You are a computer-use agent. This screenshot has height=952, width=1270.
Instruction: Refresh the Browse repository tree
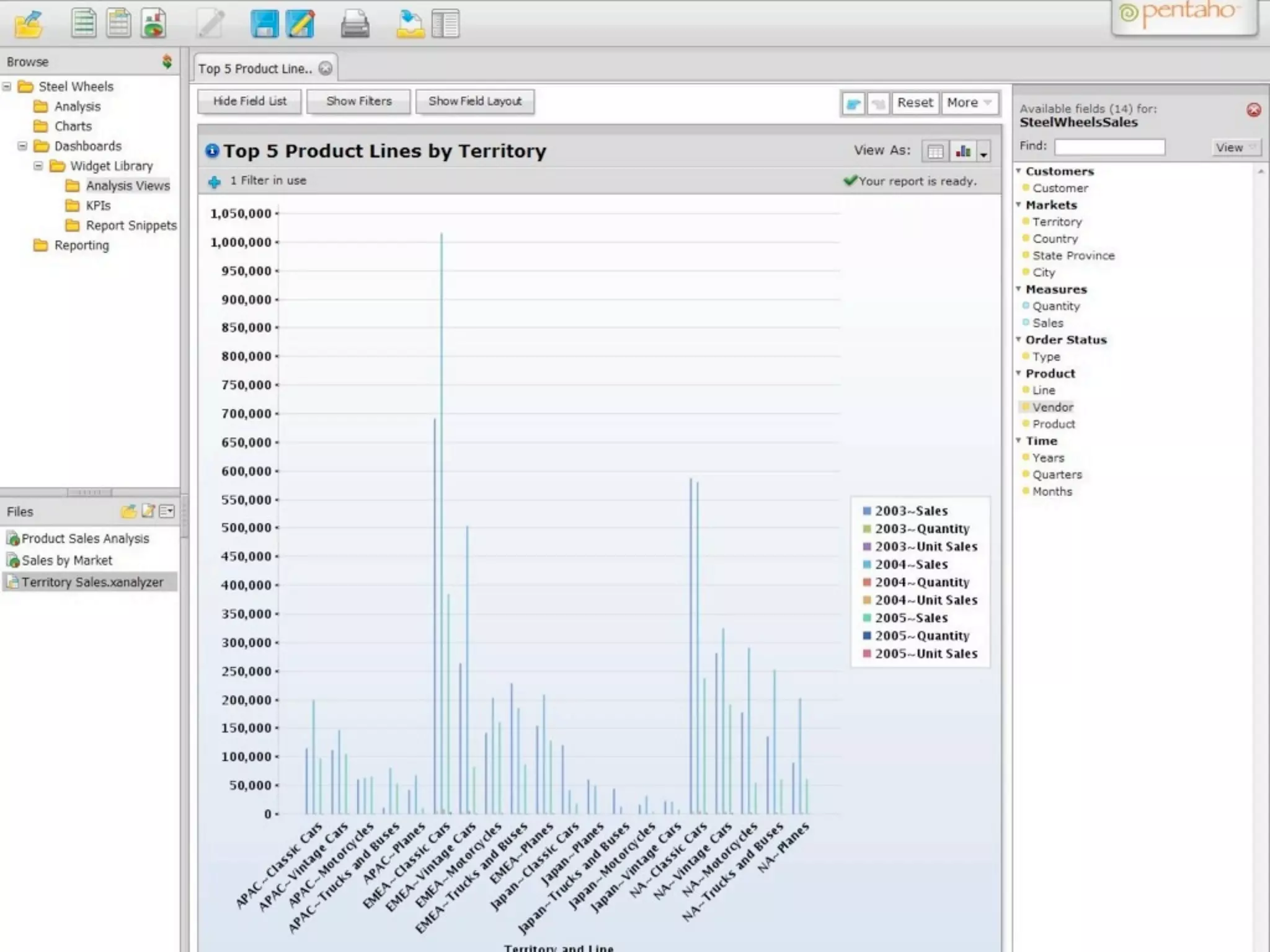167,61
